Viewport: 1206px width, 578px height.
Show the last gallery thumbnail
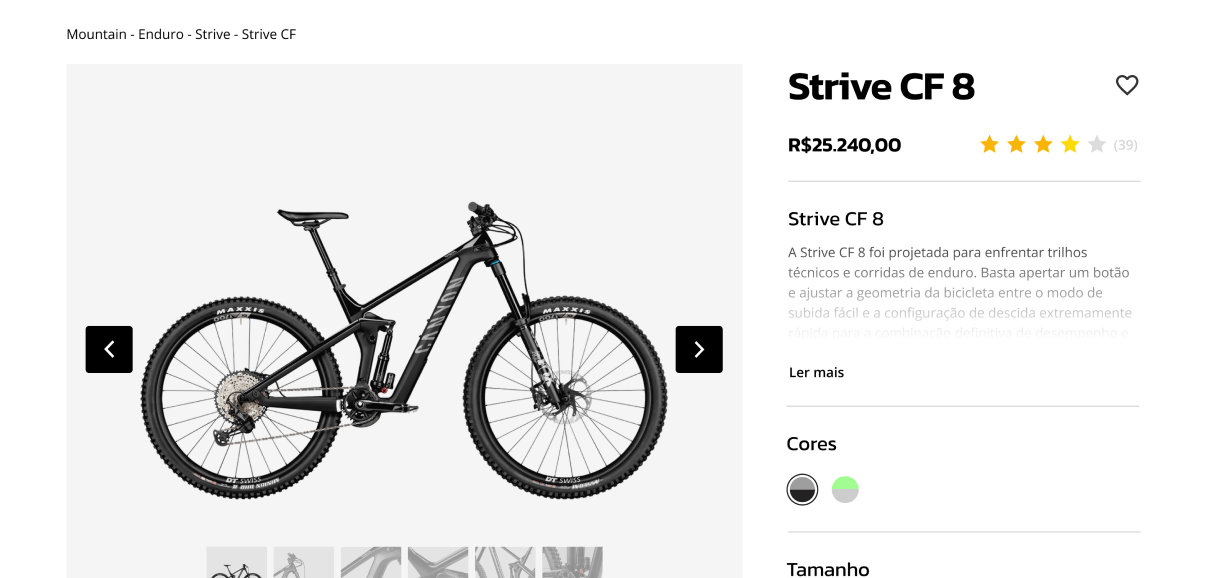572,563
